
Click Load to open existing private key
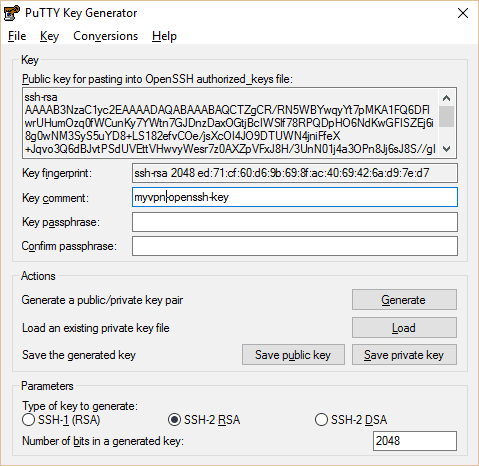(404, 328)
